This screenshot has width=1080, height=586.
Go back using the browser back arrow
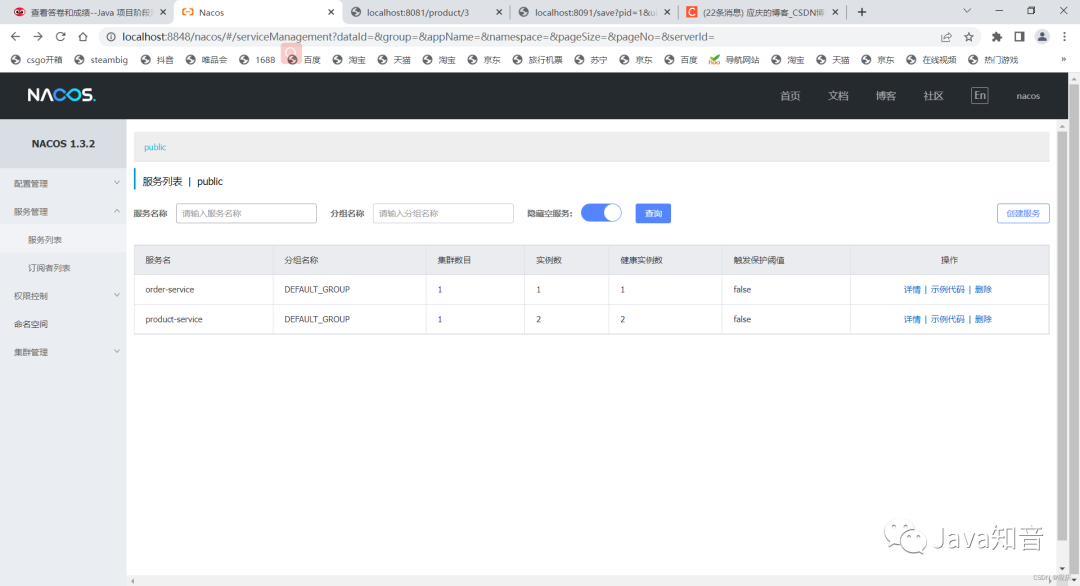pyautogui.click(x=15, y=36)
